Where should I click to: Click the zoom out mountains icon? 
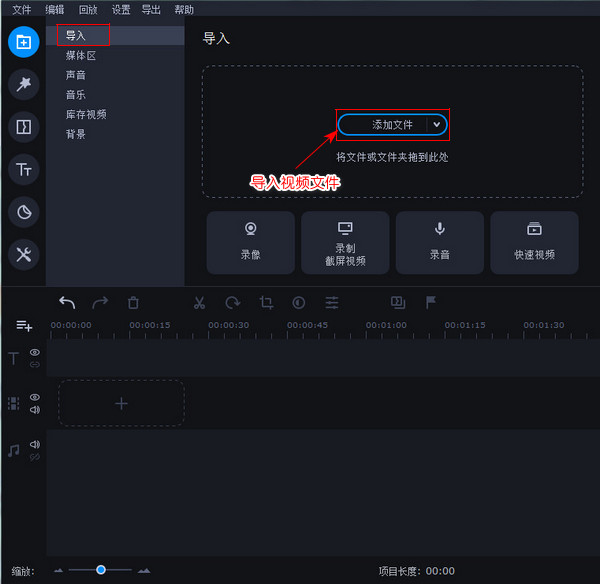[x=58, y=571]
